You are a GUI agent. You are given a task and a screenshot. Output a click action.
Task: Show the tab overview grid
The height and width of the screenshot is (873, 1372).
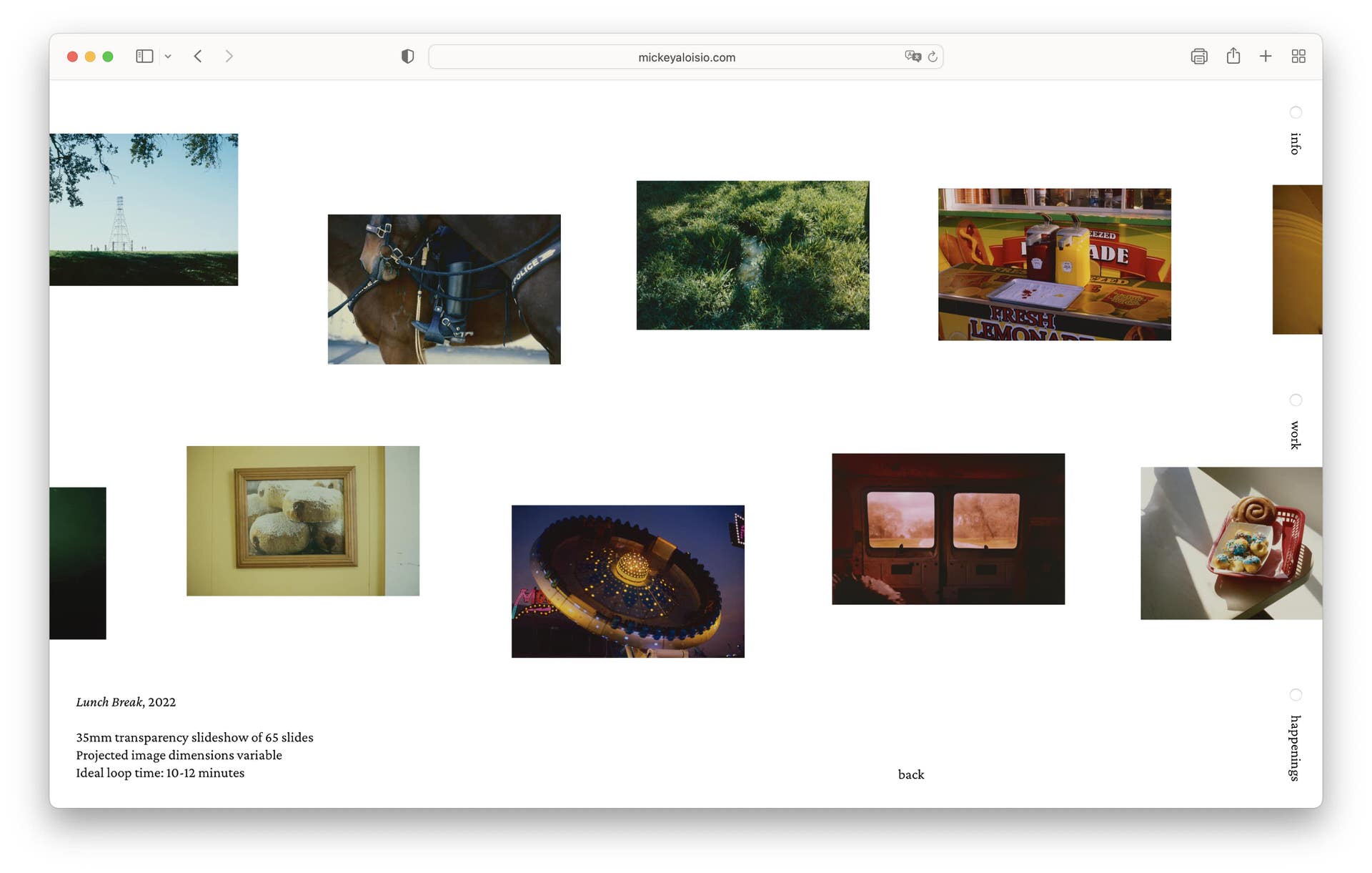1298,56
